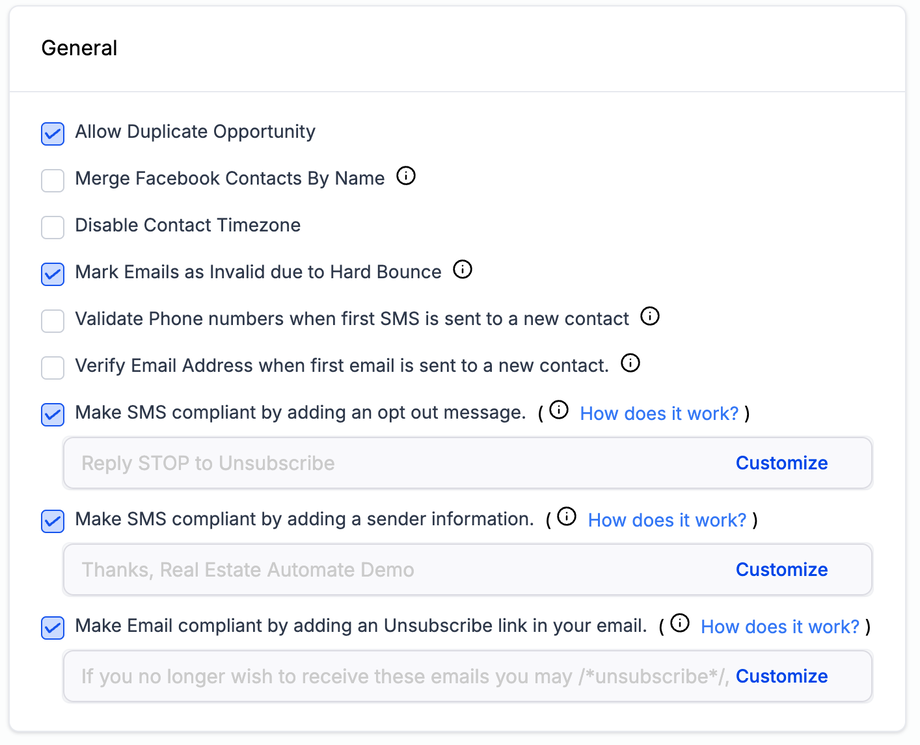Open 'How does it work?' for Unsubscribe link
This screenshot has width=920, height=745.
pos(780,627)
